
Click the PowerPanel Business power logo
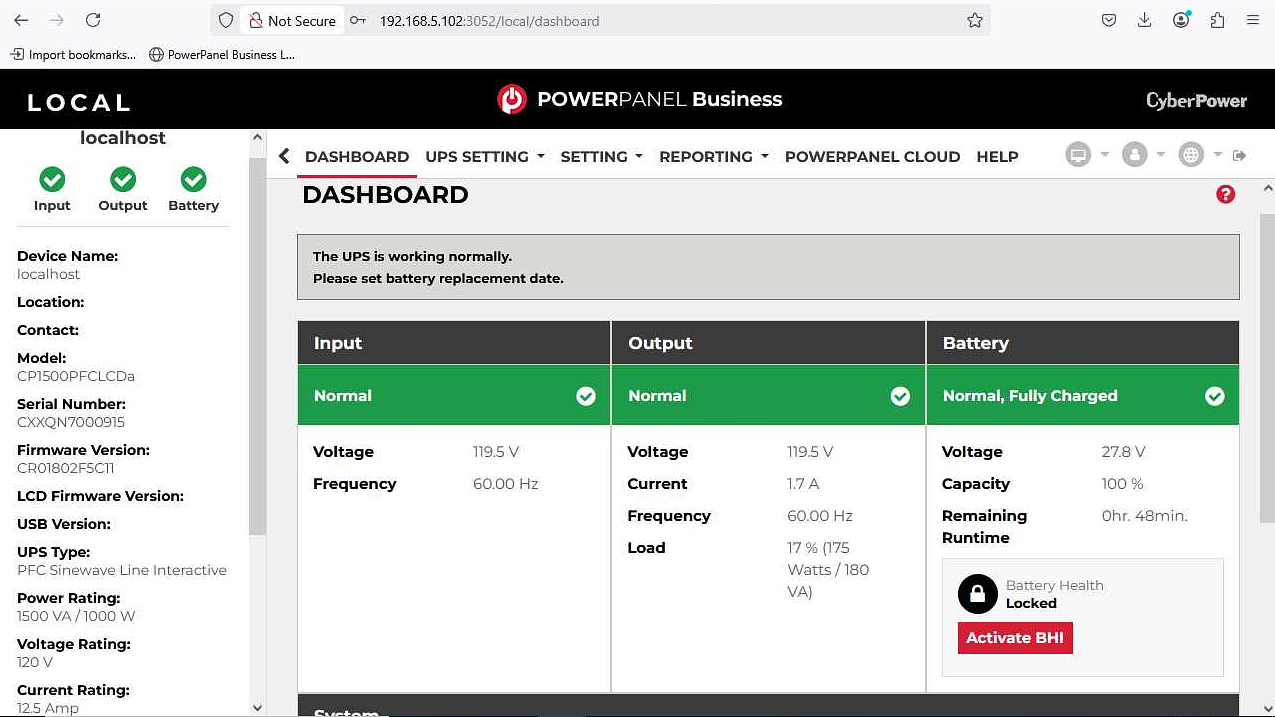click(x=512, y=99)
